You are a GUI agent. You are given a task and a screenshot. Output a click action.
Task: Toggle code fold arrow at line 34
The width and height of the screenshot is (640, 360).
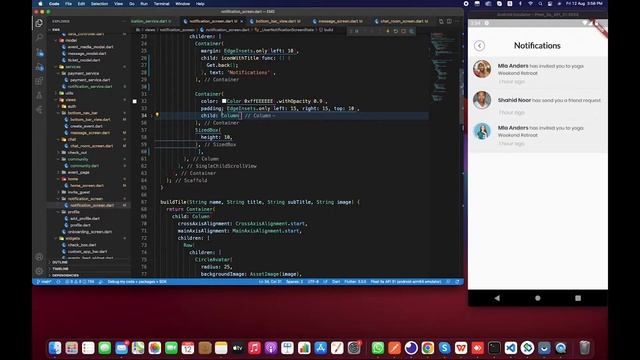pyautogui.click(x=151, y=116)
